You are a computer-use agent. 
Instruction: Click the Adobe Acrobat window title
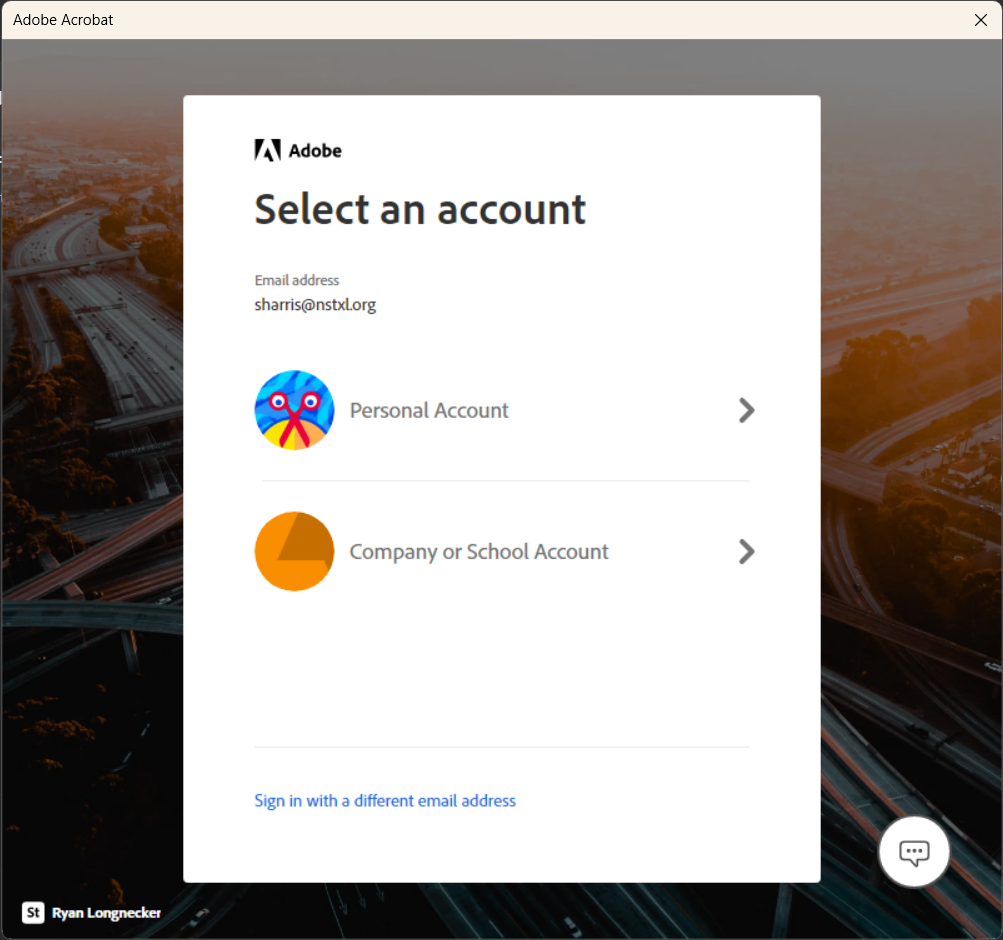63,20
